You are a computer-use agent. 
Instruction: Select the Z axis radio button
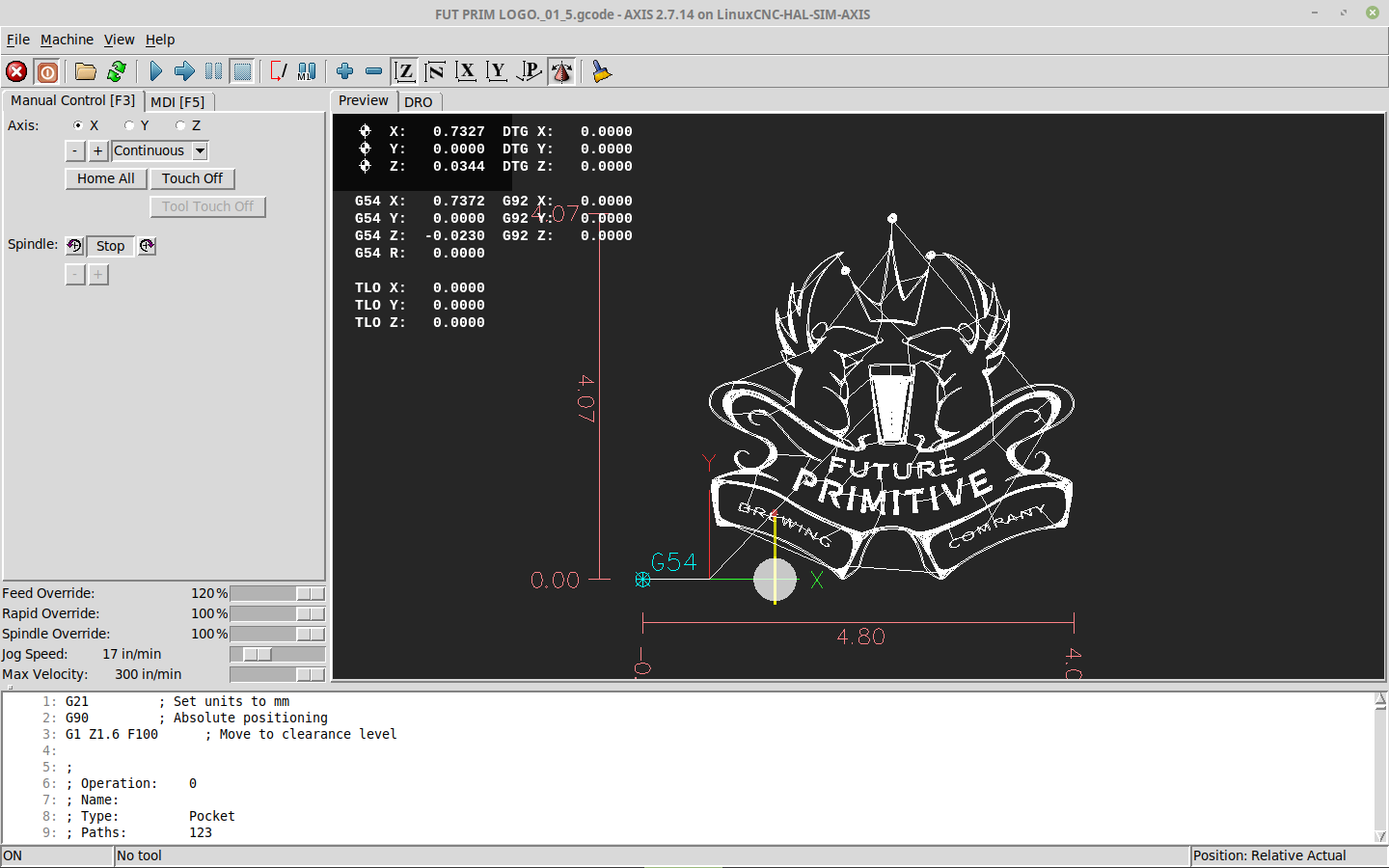tap(180, 125)
